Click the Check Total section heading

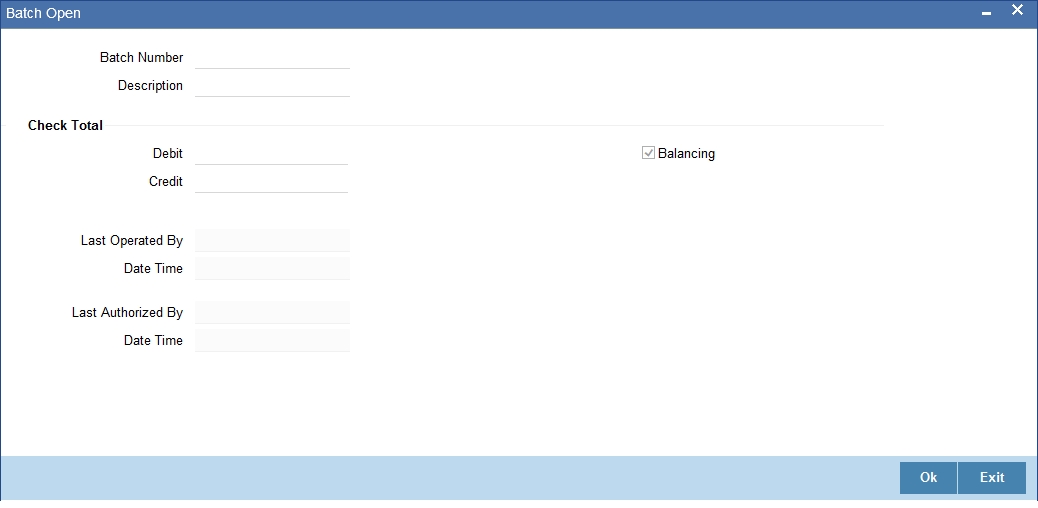[x=66, y=125]
